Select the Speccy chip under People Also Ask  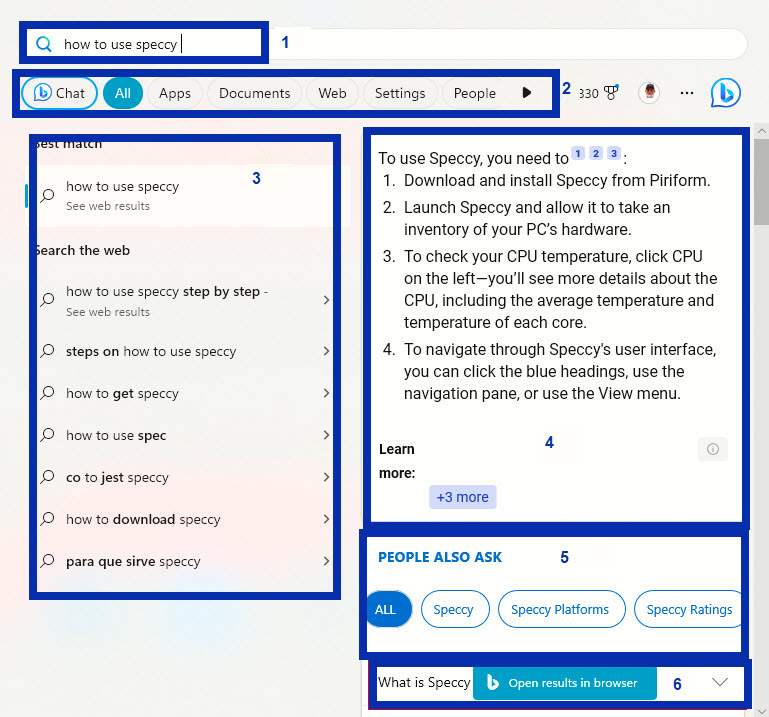pos(455,609)
